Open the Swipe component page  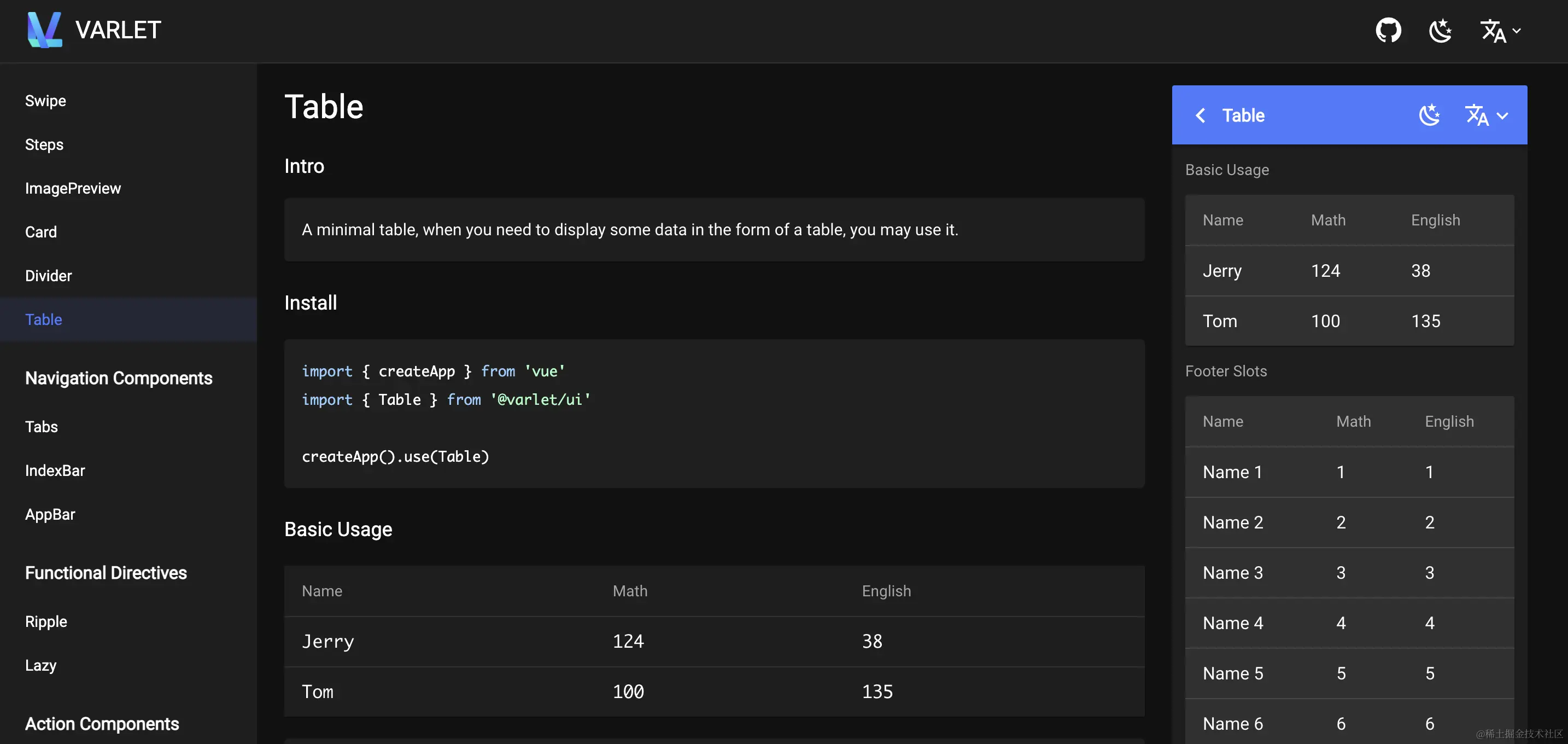(46, 101)
